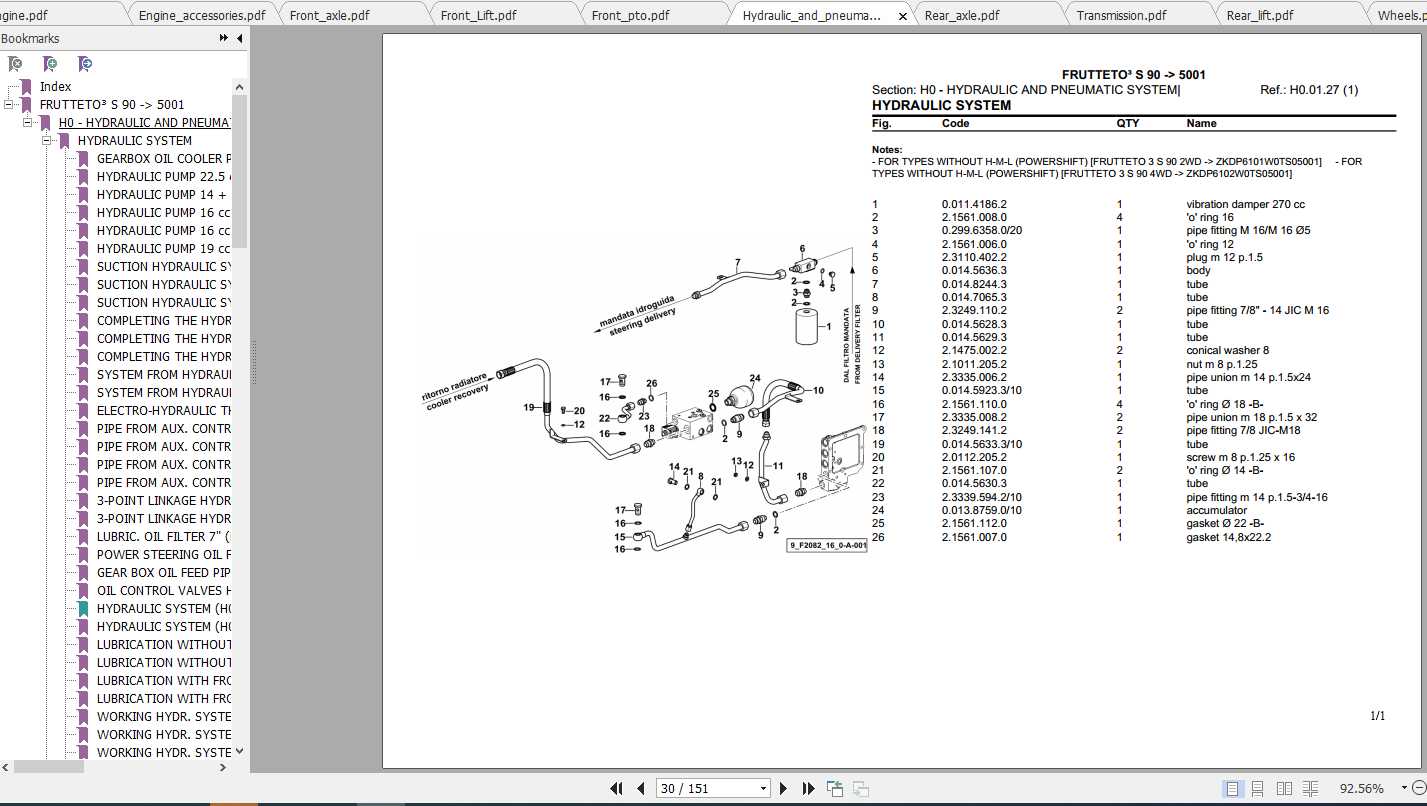Select the Index bookmark
This screenshot has height=806, width=1427.
(55, 86)
